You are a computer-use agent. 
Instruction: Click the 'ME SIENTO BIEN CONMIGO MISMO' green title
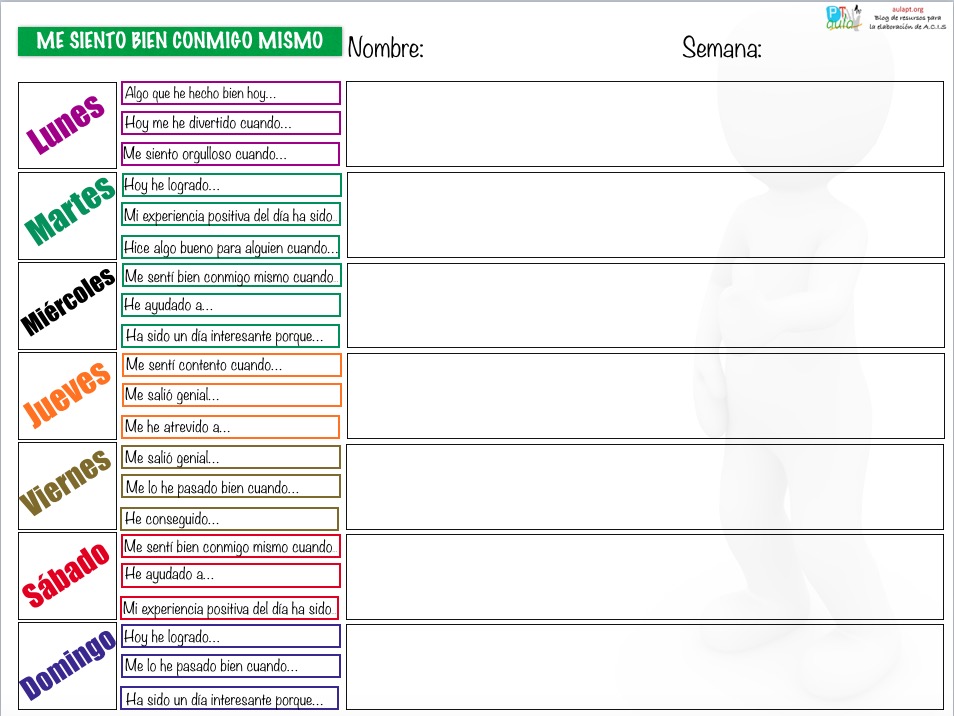(x=180, y=41)
